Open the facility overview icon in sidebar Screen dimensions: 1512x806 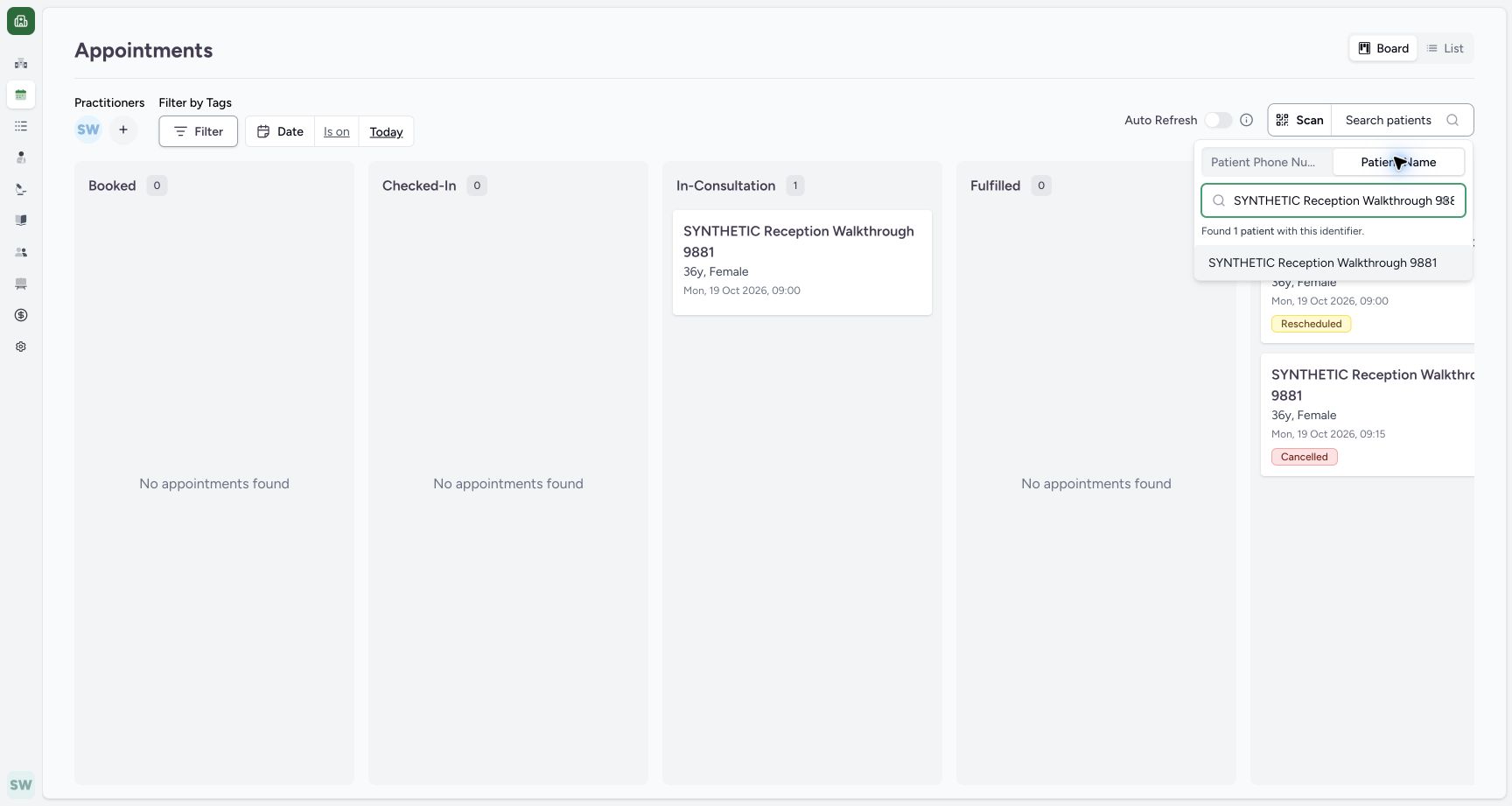pyautogui.click(x=21, y=63)
